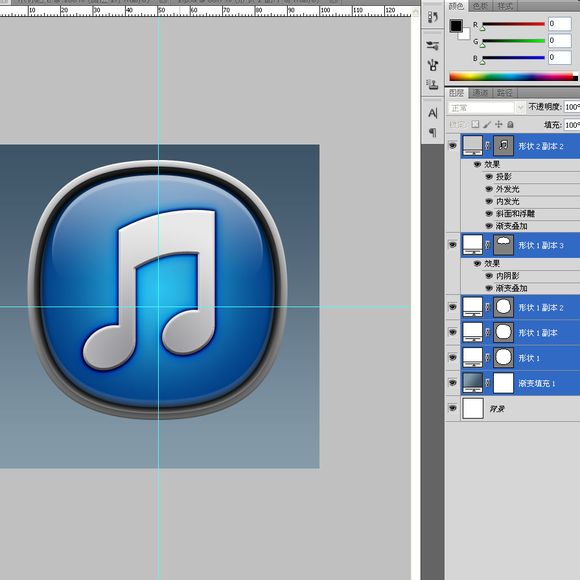The image size is (580, 580).
Task: Open the blend mode dropdown 正常
Action: (486, 108)
